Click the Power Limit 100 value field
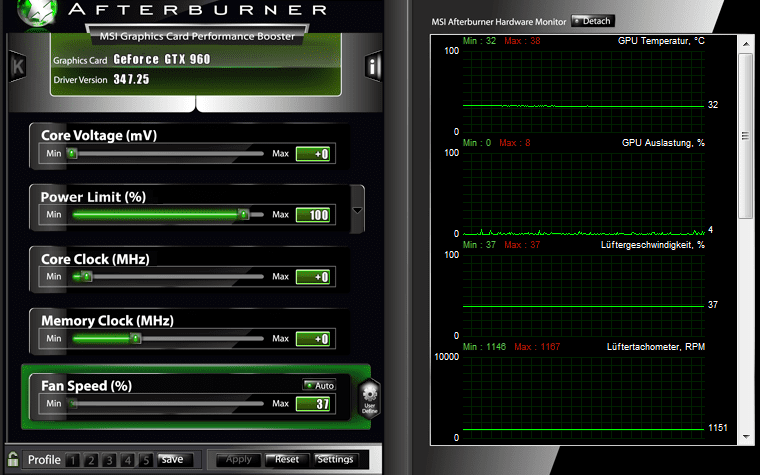This screenshot has width=760, height=475. [x=313, y=215]
